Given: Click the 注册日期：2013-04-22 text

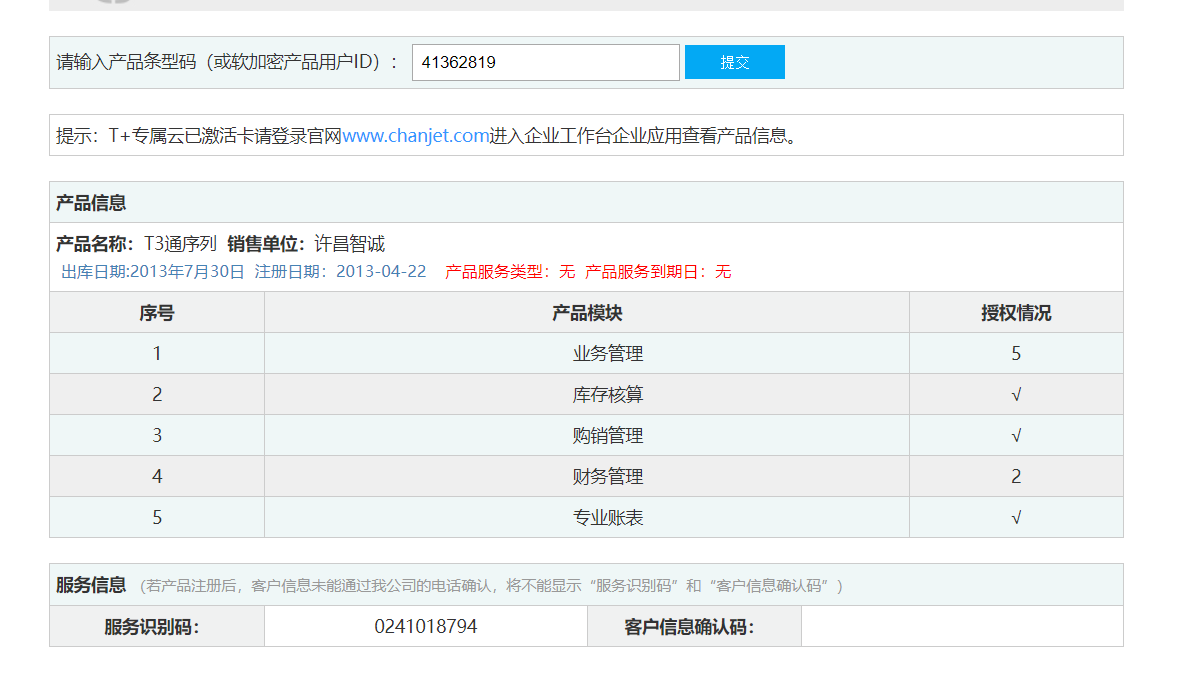Looking at the screenshot, I should (x=340, y=272).
